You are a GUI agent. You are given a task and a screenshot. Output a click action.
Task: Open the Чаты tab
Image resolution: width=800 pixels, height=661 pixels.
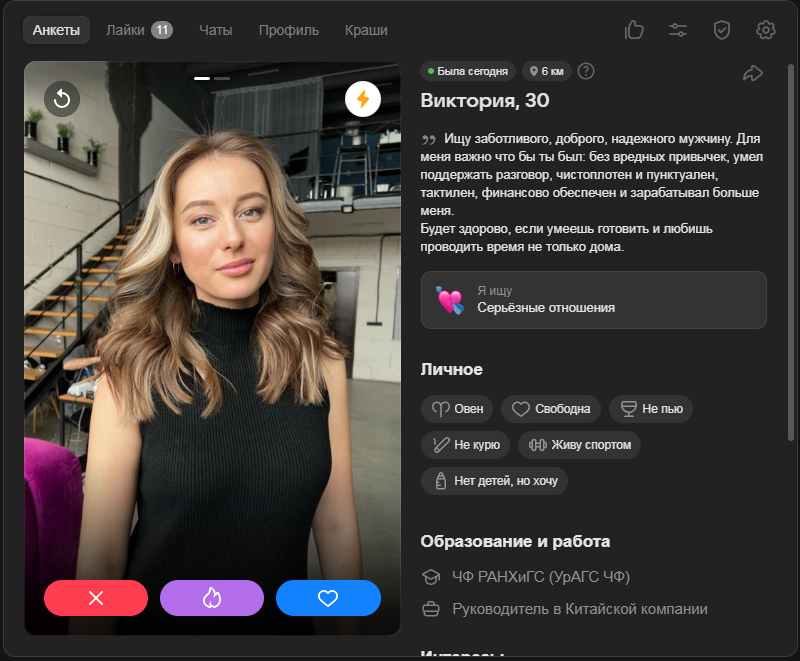(215, 30)
